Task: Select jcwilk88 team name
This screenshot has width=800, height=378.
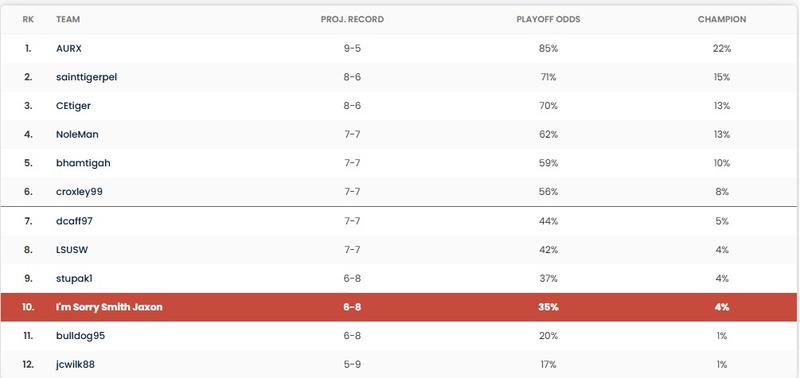Action: (75, 364)
